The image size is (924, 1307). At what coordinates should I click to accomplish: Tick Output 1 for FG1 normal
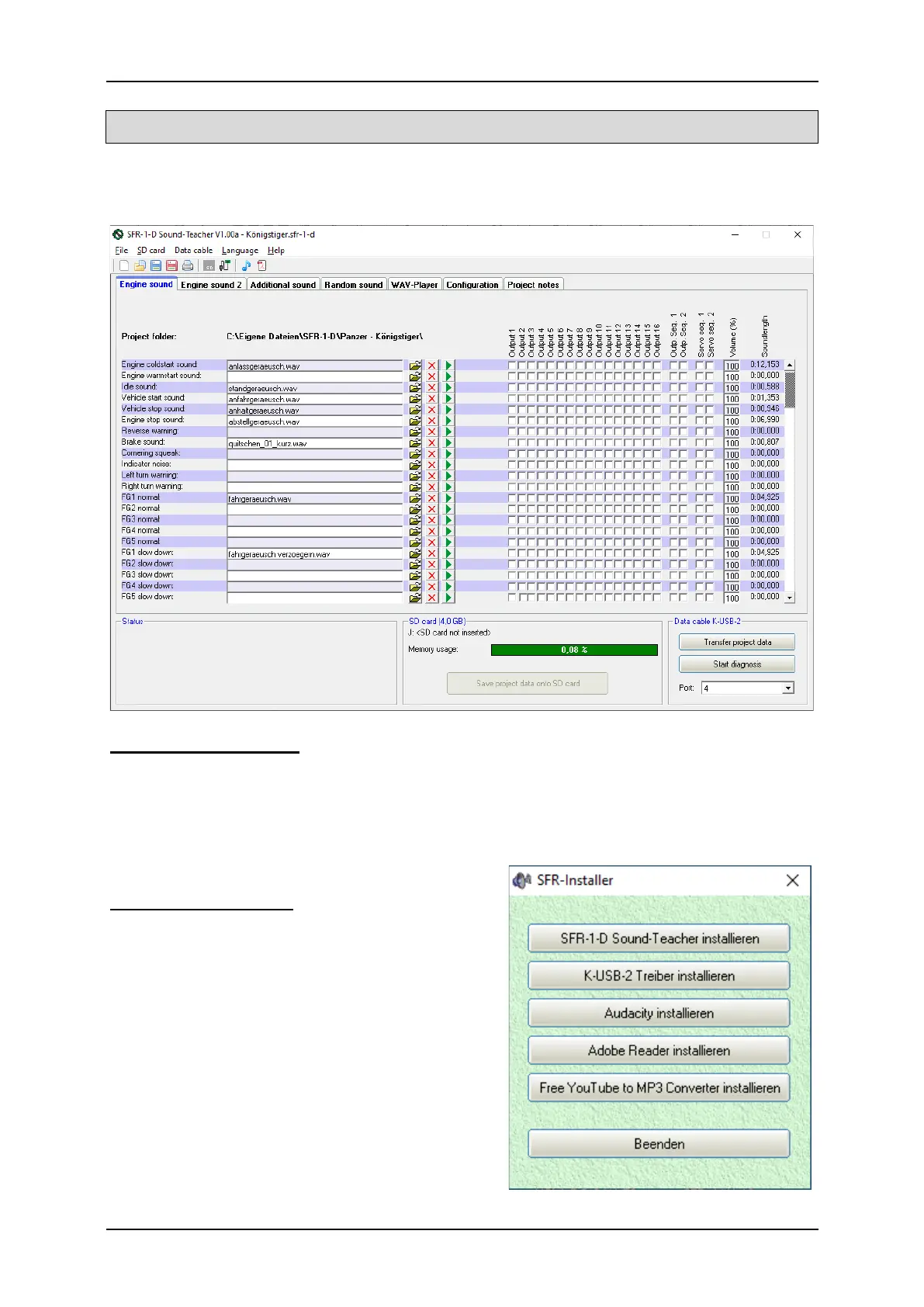pos(512,498)
